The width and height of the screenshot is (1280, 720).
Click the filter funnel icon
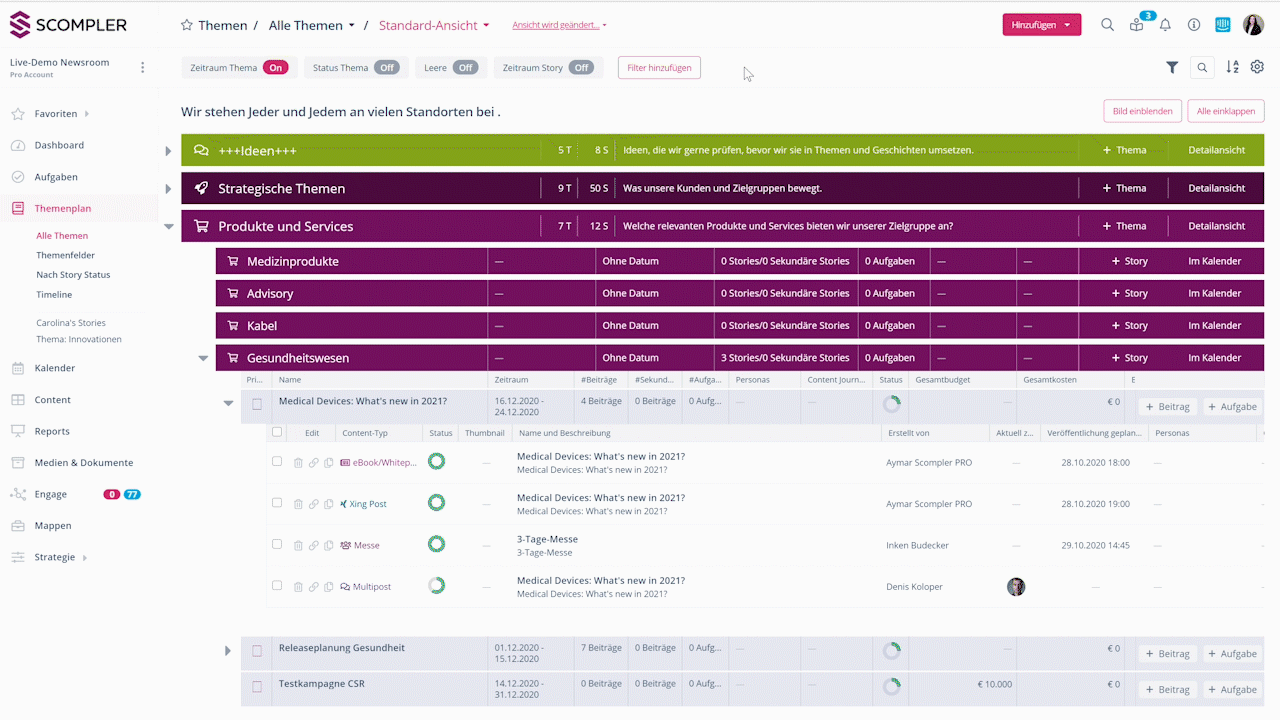click(1172, 67)
